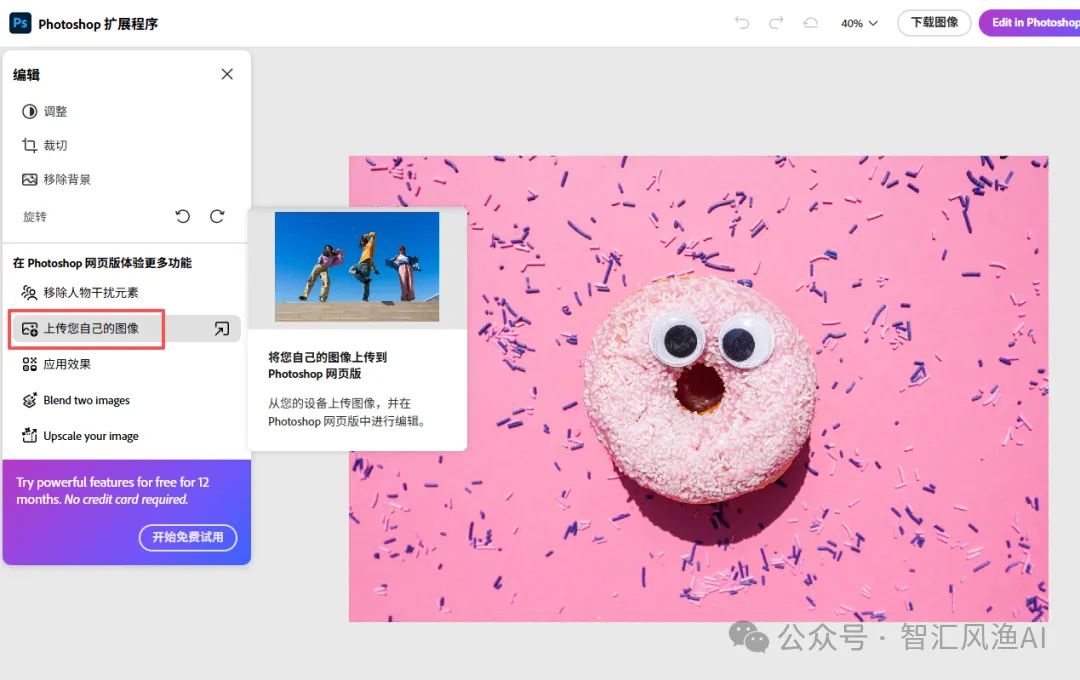Rotate the image counterclockwise
Viewport: 1080px width, 680px height.
[182, 216]
